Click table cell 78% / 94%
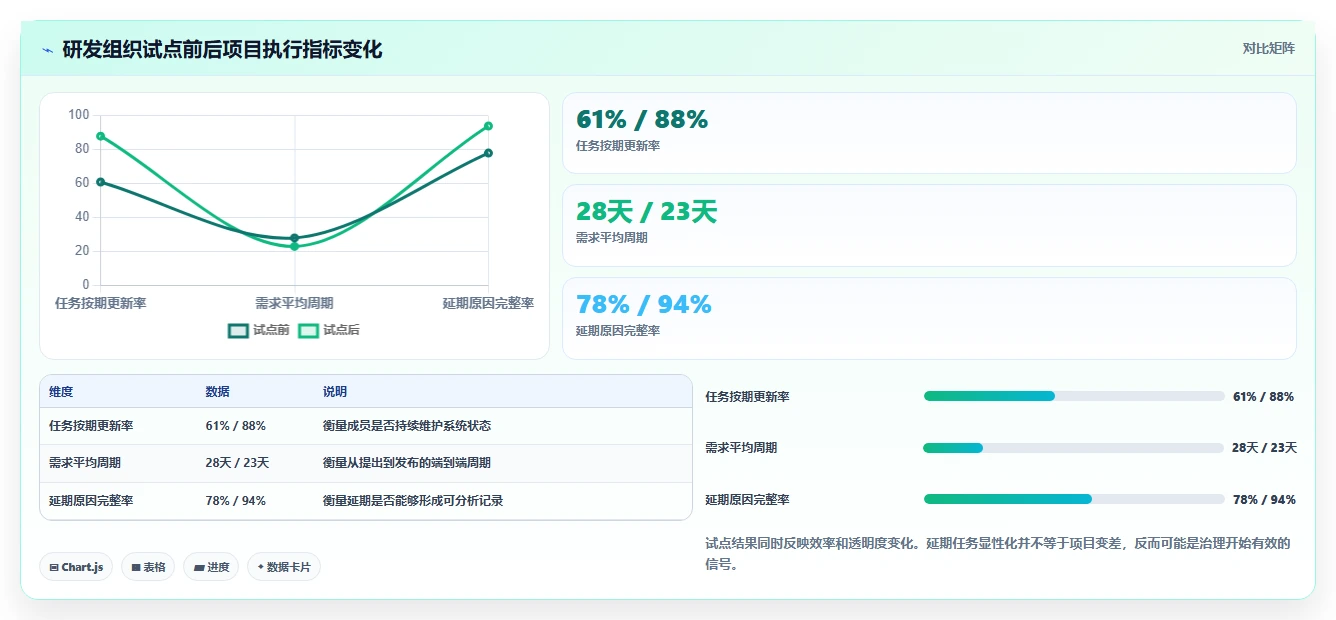Screen dimensions: 1336x620 [x=236, y=501]
